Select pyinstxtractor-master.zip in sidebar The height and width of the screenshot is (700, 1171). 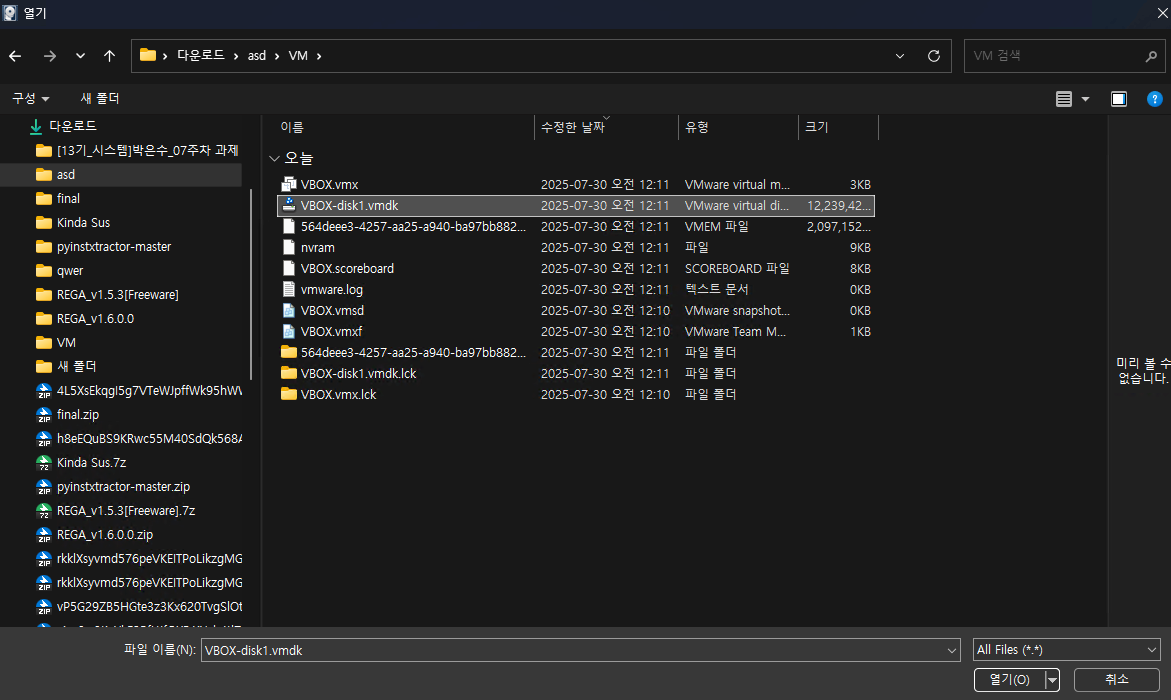click(x=123, y=486)
